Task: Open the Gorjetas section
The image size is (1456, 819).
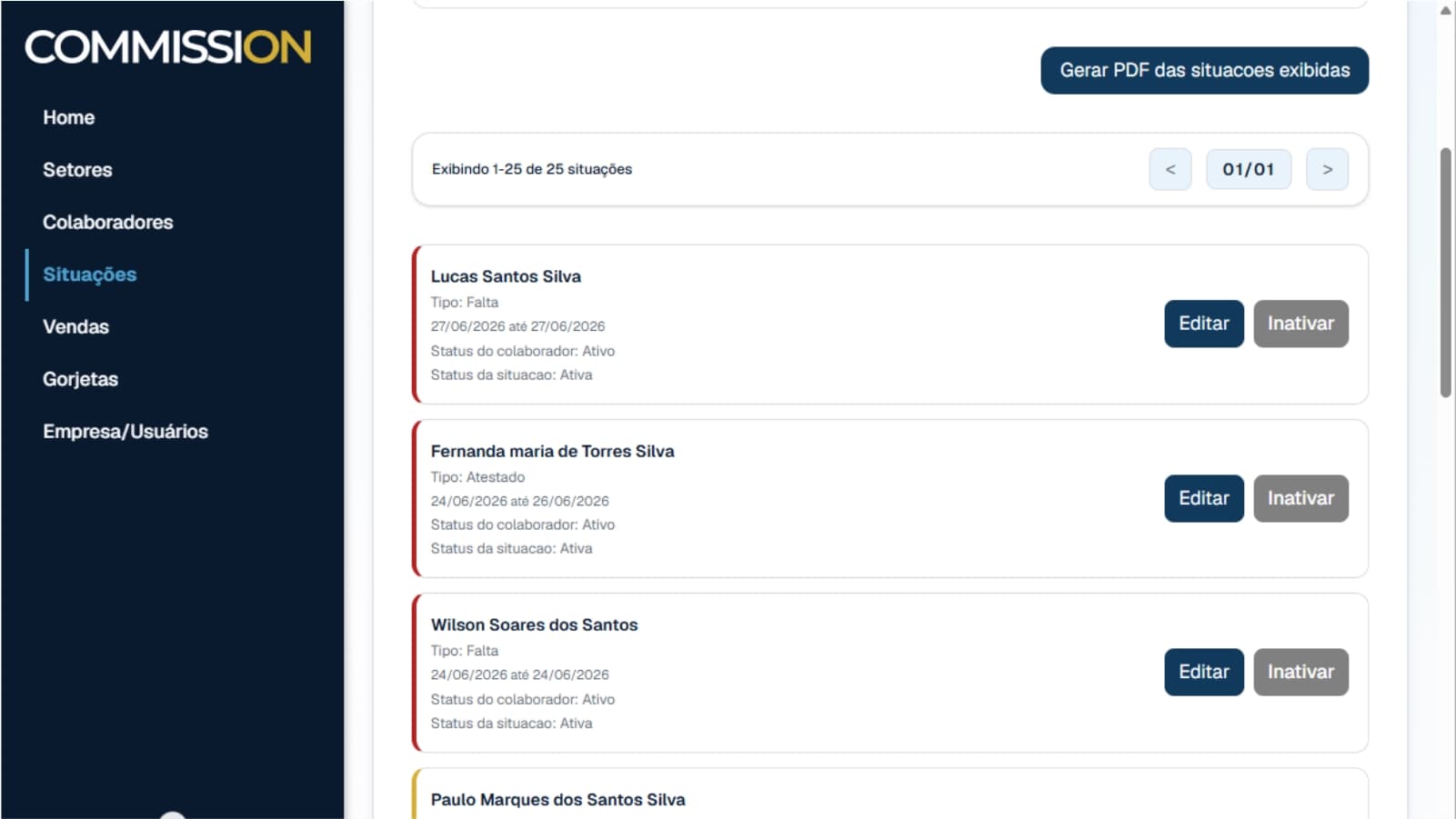Action: (x=81, y=379)
